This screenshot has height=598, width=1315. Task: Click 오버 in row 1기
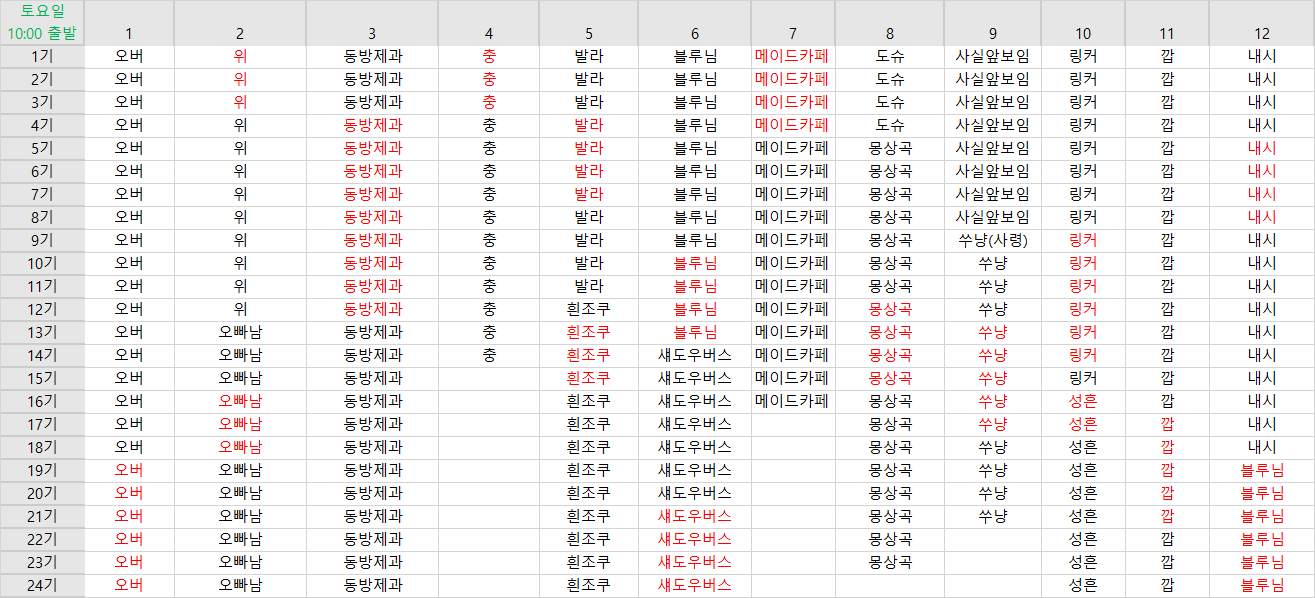click(129, 56)
